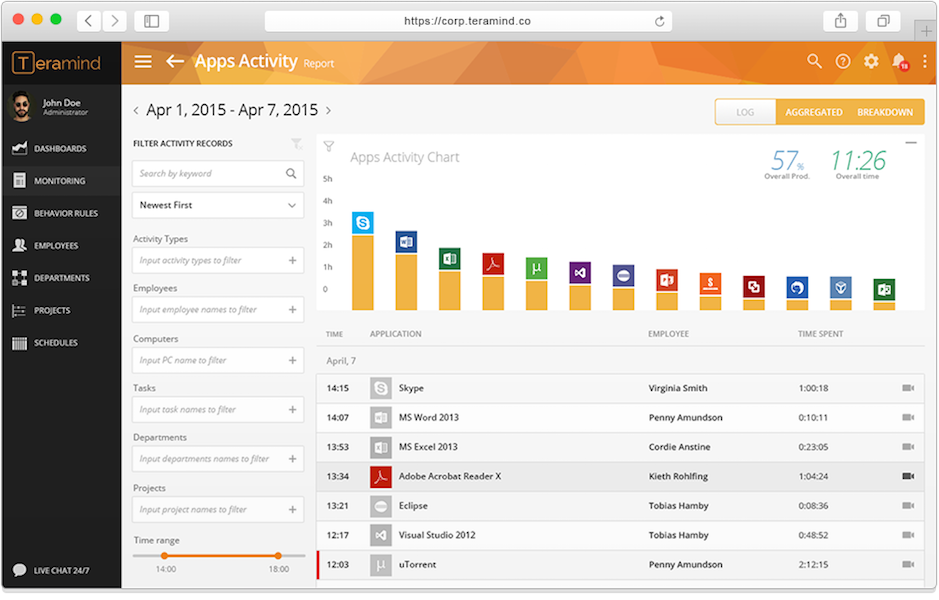The image size is (939, 600).
Task: Click the Teramind logo
Action: click(x=56, y=63)
